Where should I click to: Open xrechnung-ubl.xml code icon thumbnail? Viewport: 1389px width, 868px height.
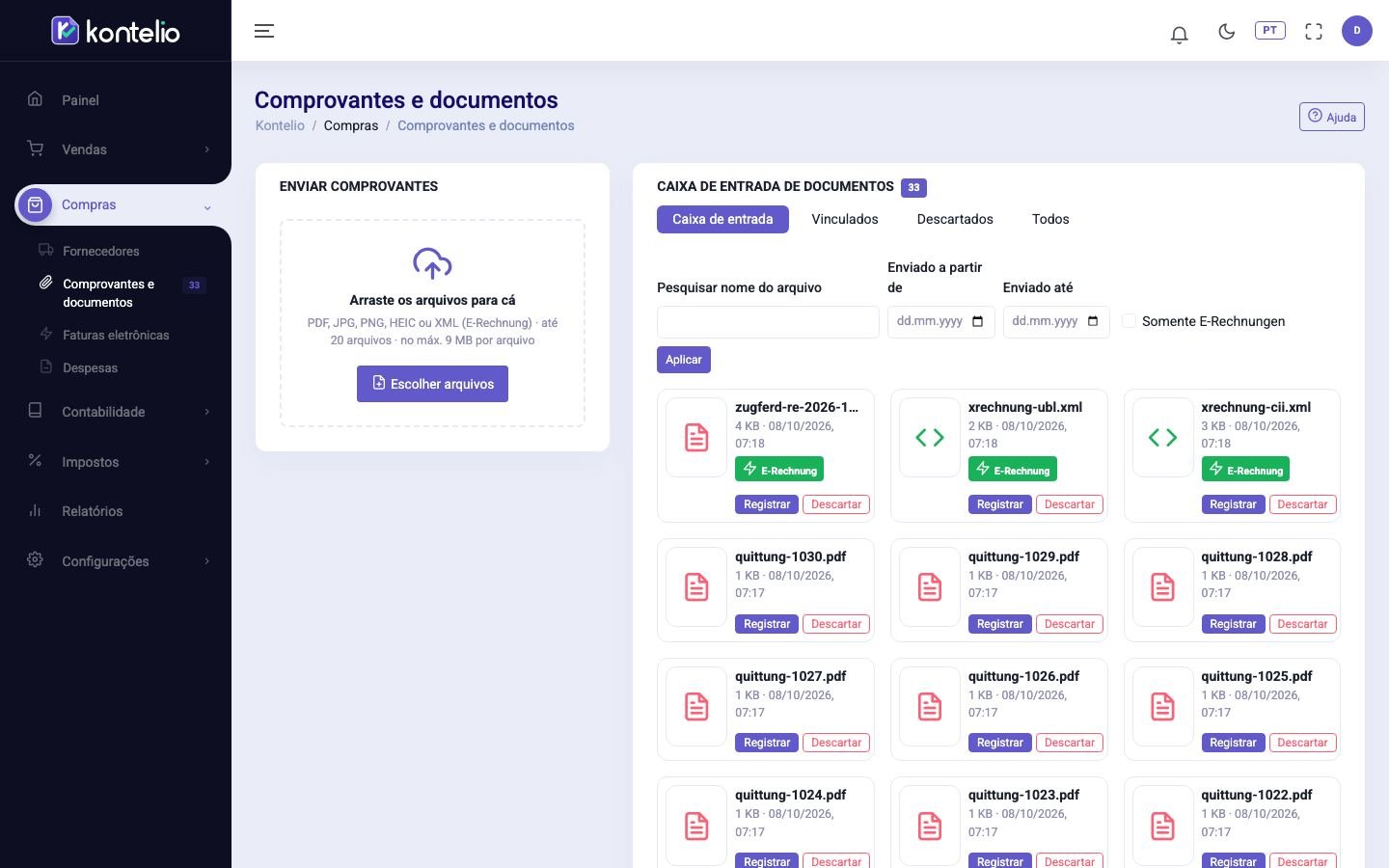click(x=930, y=438)
